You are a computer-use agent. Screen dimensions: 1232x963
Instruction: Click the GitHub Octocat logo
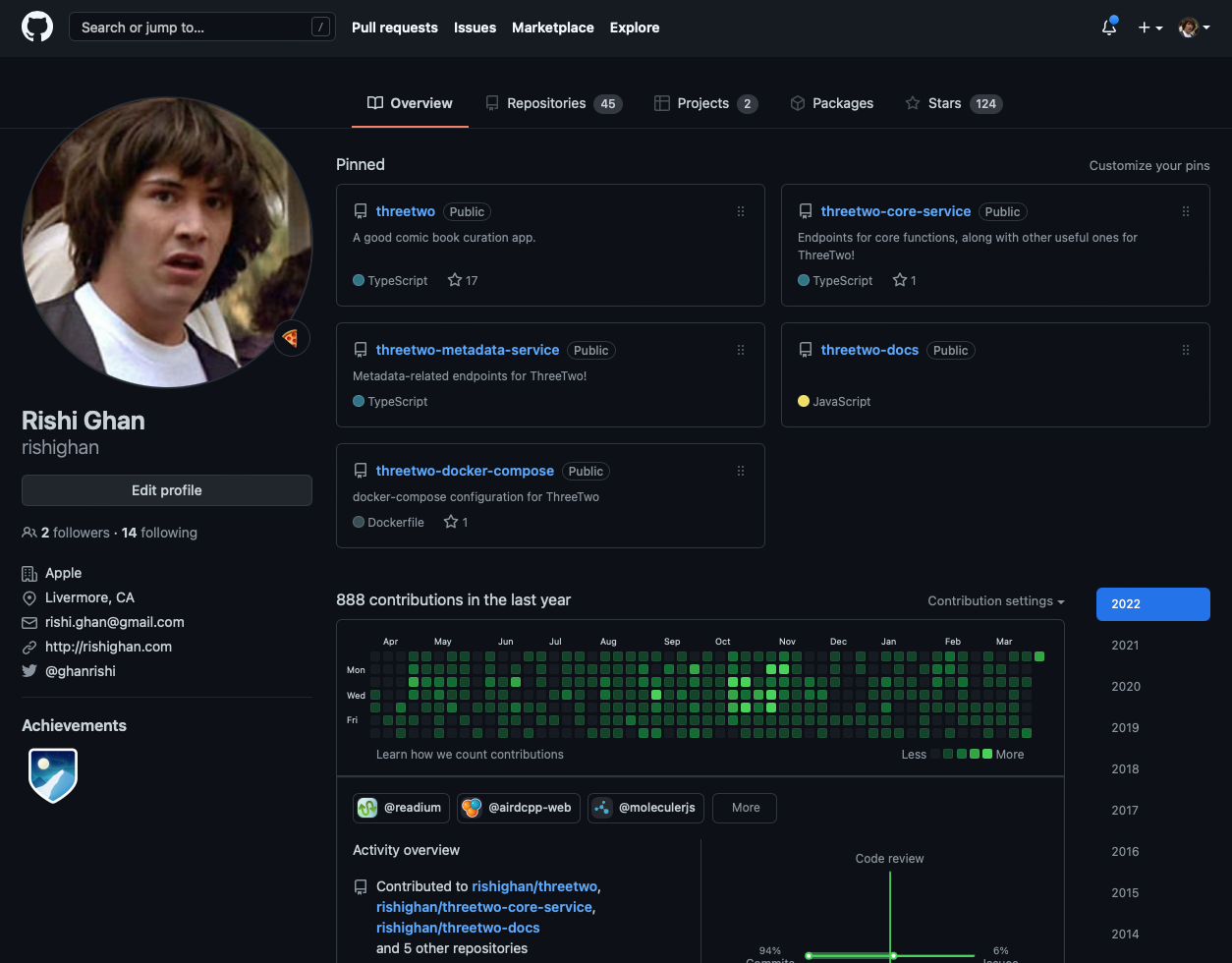coord(37,28)
